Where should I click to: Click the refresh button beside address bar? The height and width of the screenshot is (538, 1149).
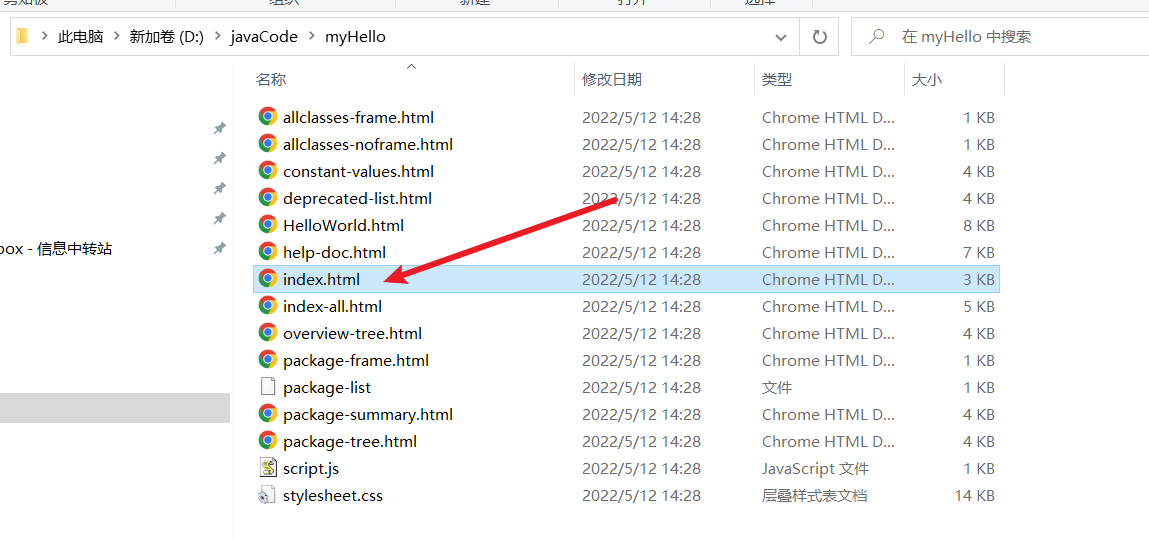click(x=819, y=36)
